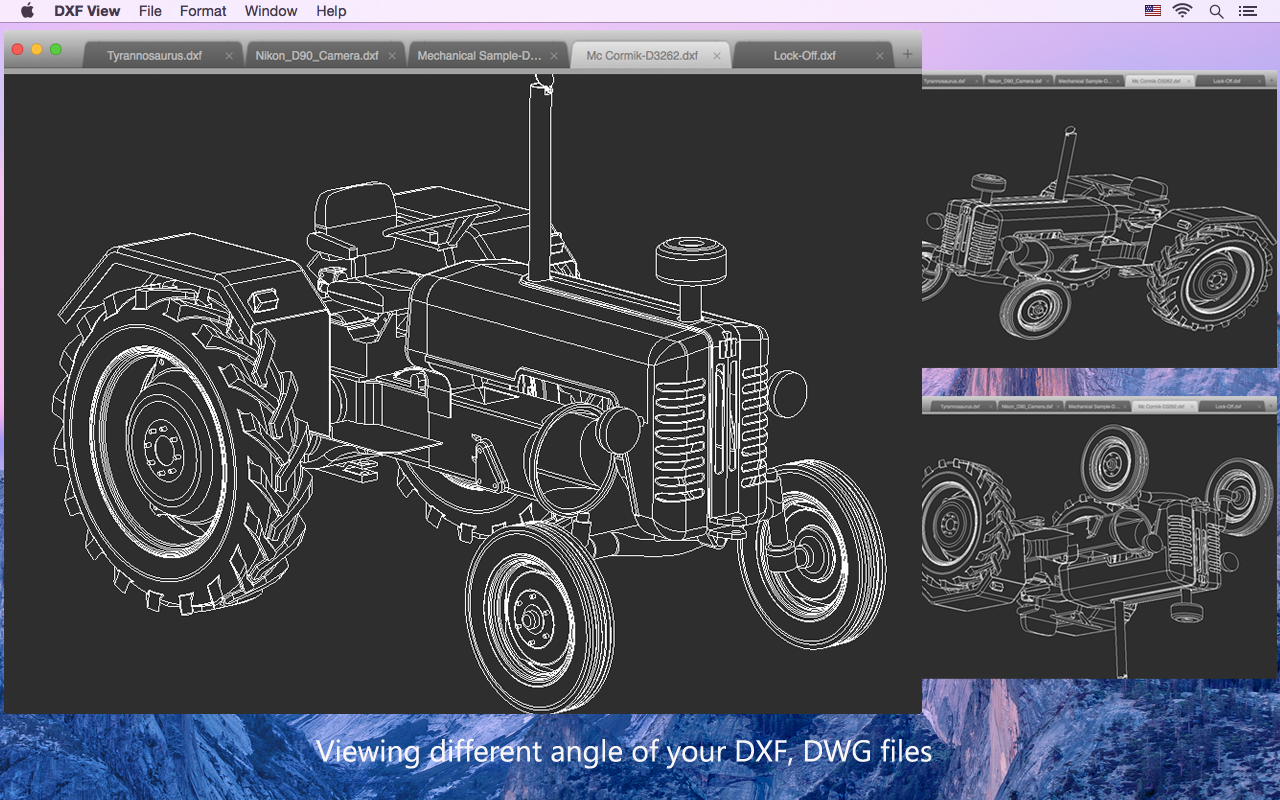This screenshot has width=1280, height=800.
Task: Switch to the Lock-Off.dxf tab
Action: pos(804,56)
